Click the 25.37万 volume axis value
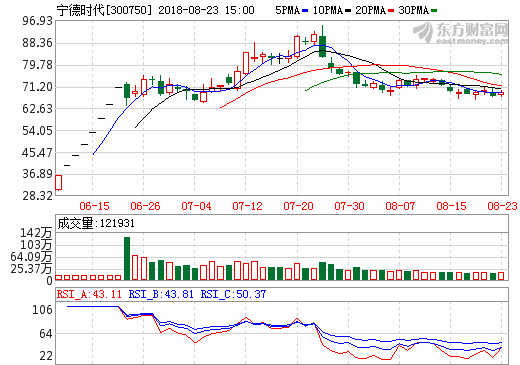 coord(31,268)
